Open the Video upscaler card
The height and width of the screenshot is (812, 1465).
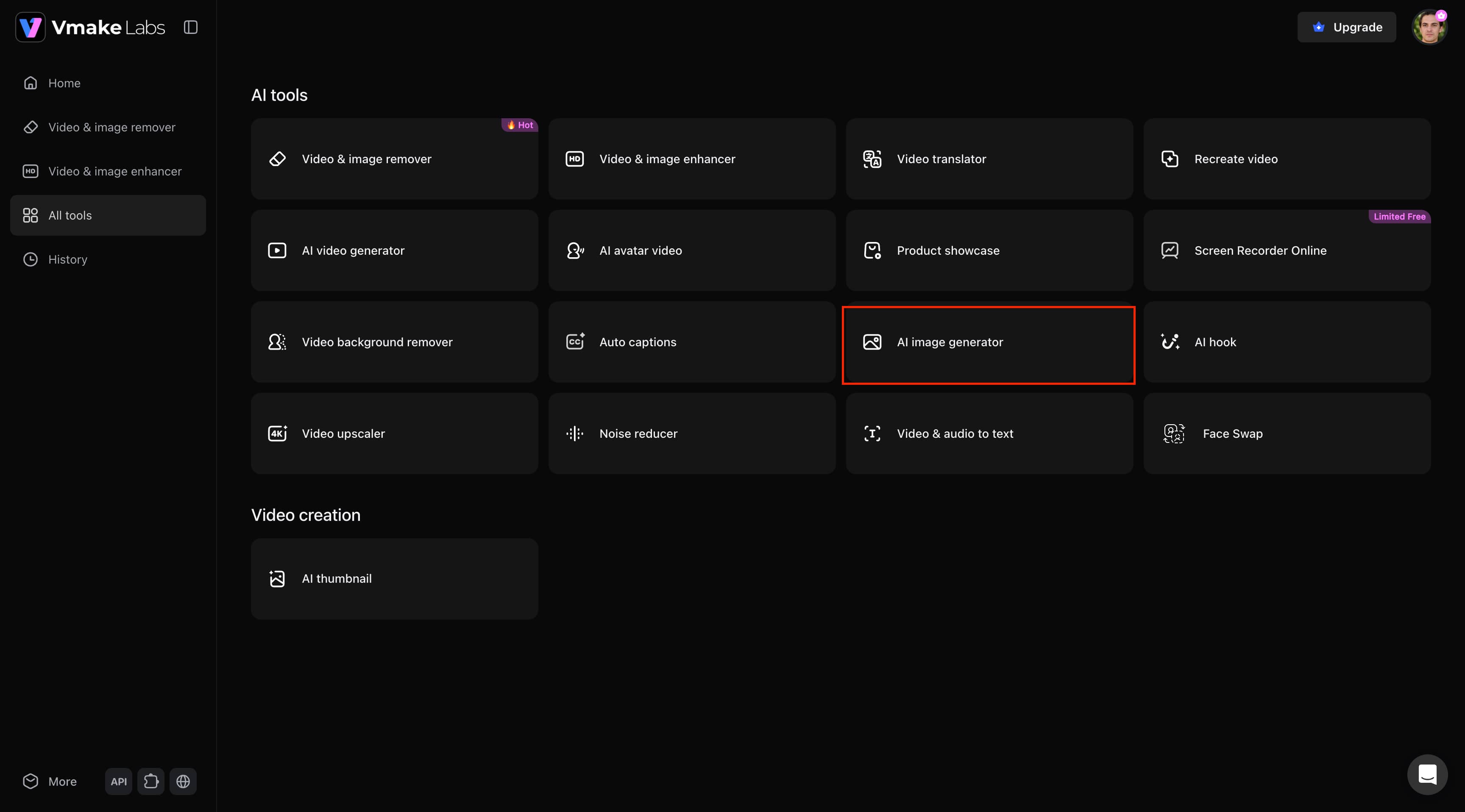tap(395, 434)
